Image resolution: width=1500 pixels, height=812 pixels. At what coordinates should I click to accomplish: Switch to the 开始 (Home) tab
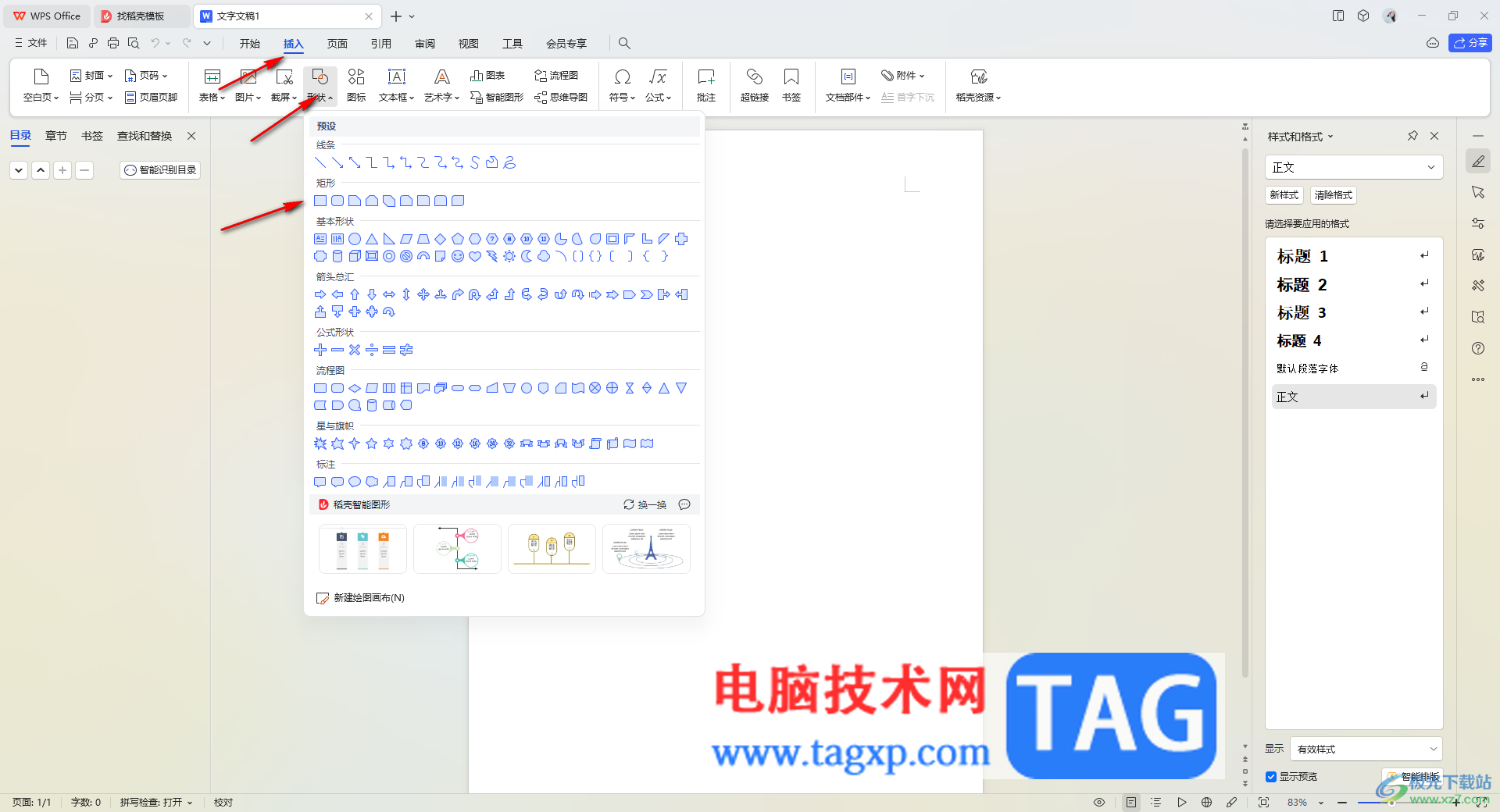[x=250, y=44]
